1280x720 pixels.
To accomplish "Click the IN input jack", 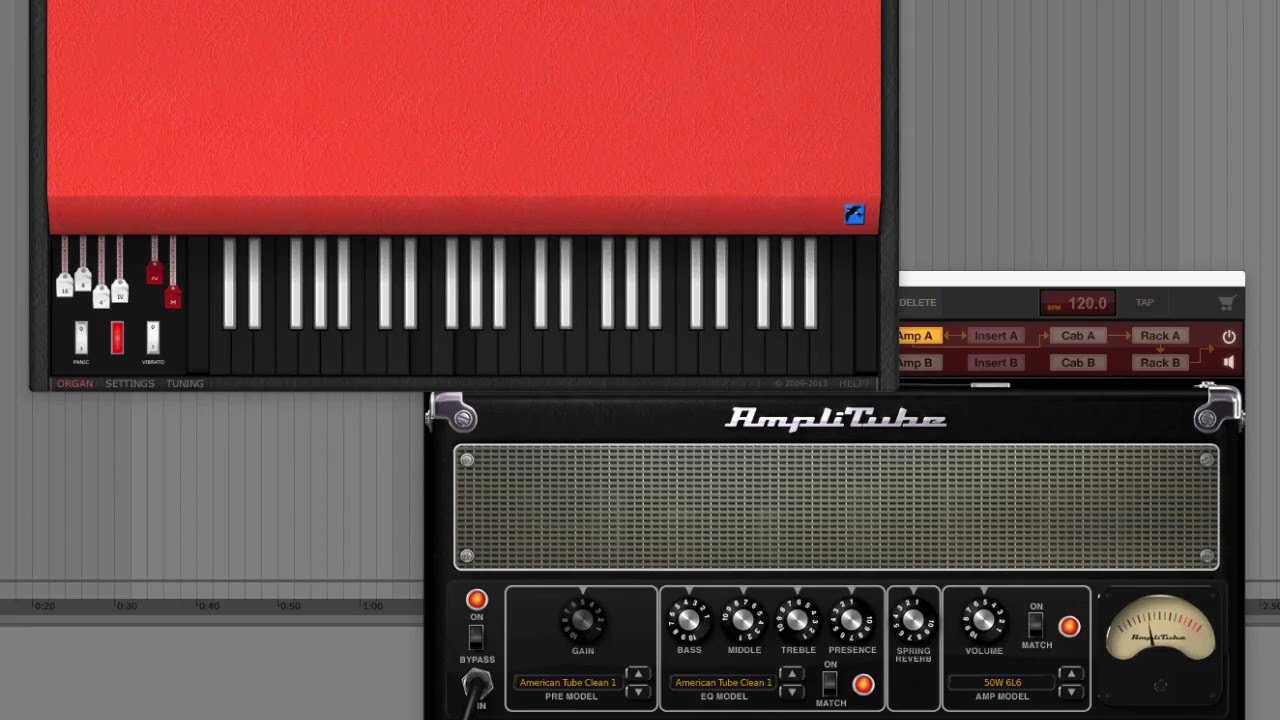I will pyautogui.click(x=477, y=685).
